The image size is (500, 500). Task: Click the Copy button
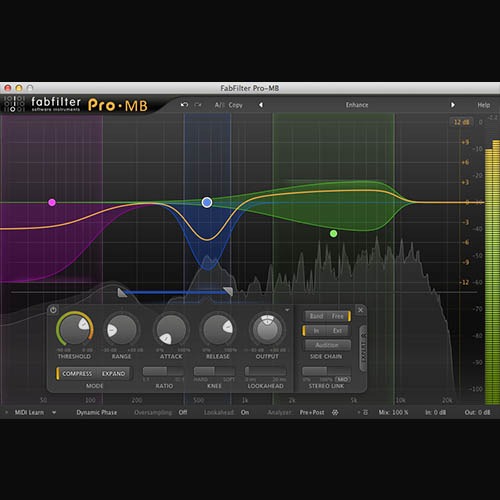click(235, 105)
